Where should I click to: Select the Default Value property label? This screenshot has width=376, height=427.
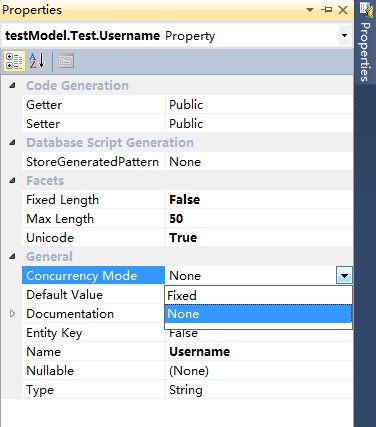pos(64,295)
